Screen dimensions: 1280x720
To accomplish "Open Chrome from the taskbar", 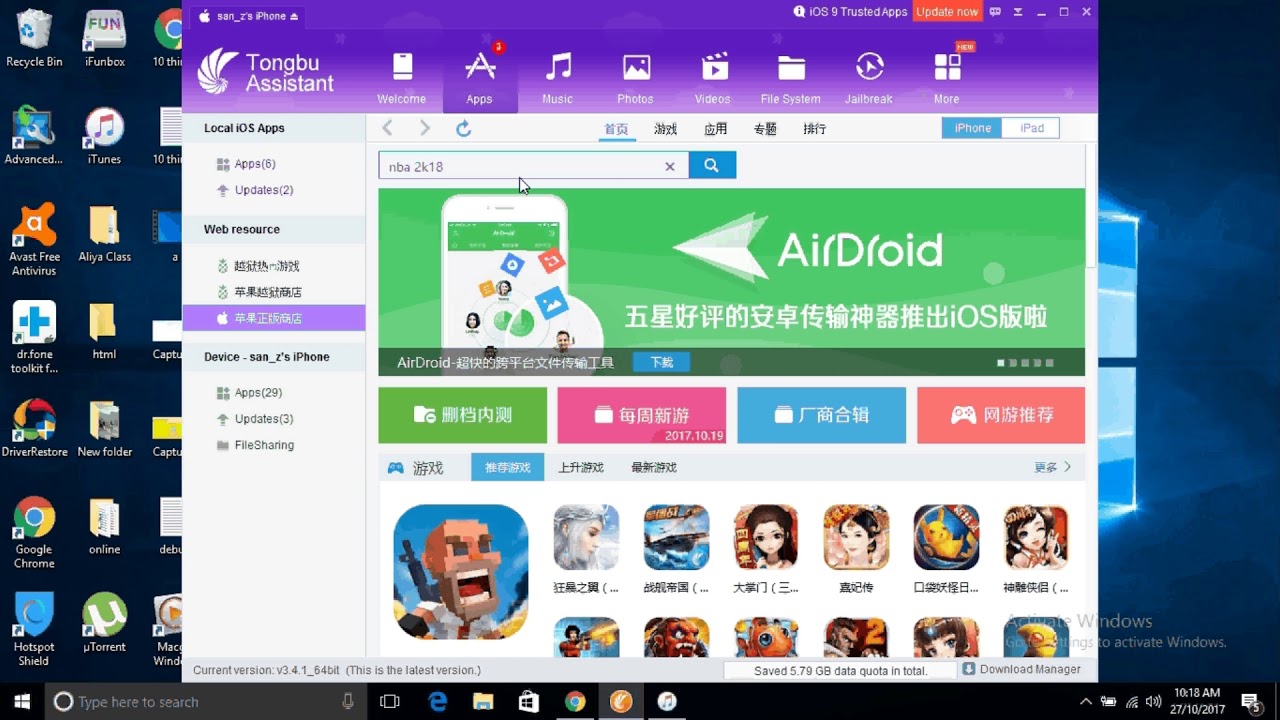I will point(575,701).
